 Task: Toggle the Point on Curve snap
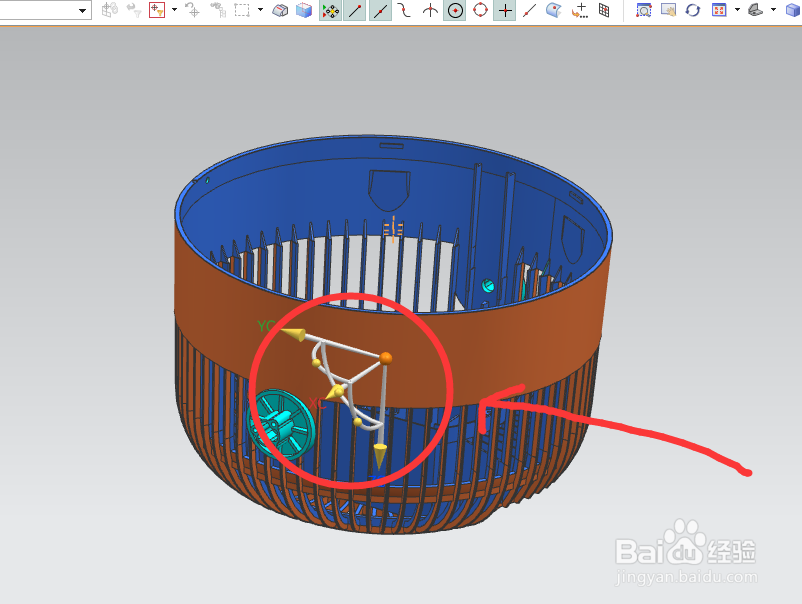point(529,10)
